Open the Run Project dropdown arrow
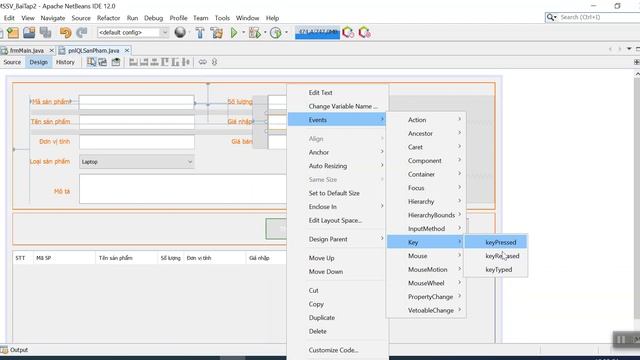This screenshot has width=640, height=360. pyautogui.click(x=243, y=33)
